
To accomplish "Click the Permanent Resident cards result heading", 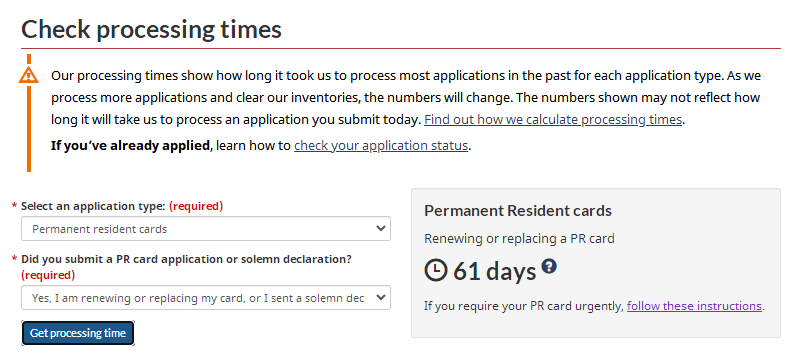I will tap(518, 211).
